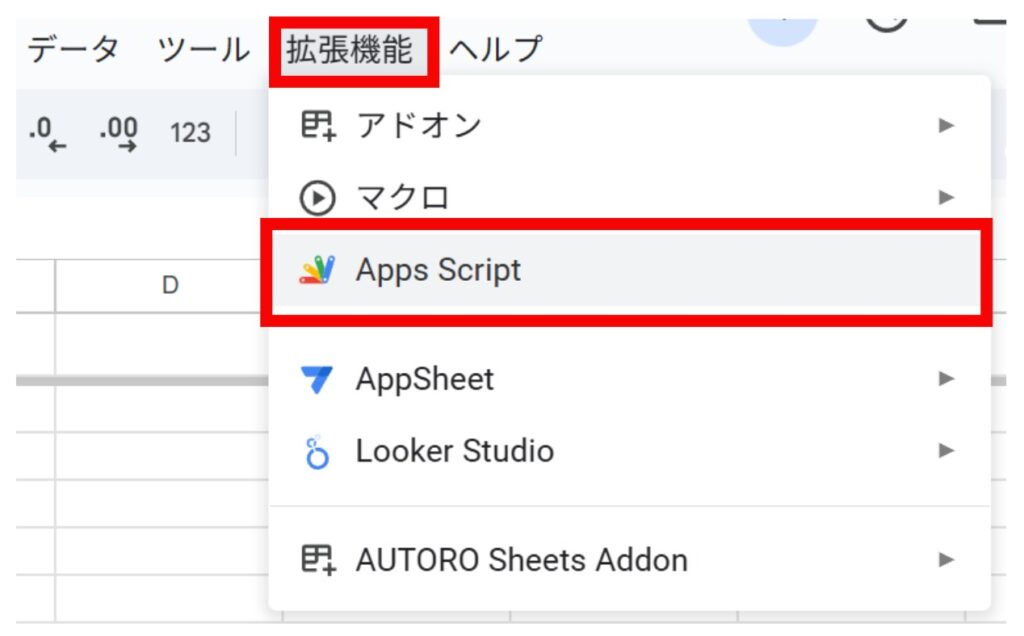Screen dimensions: 1024x636
Task: Open the 123 number format options
Action: pos(189,132)
